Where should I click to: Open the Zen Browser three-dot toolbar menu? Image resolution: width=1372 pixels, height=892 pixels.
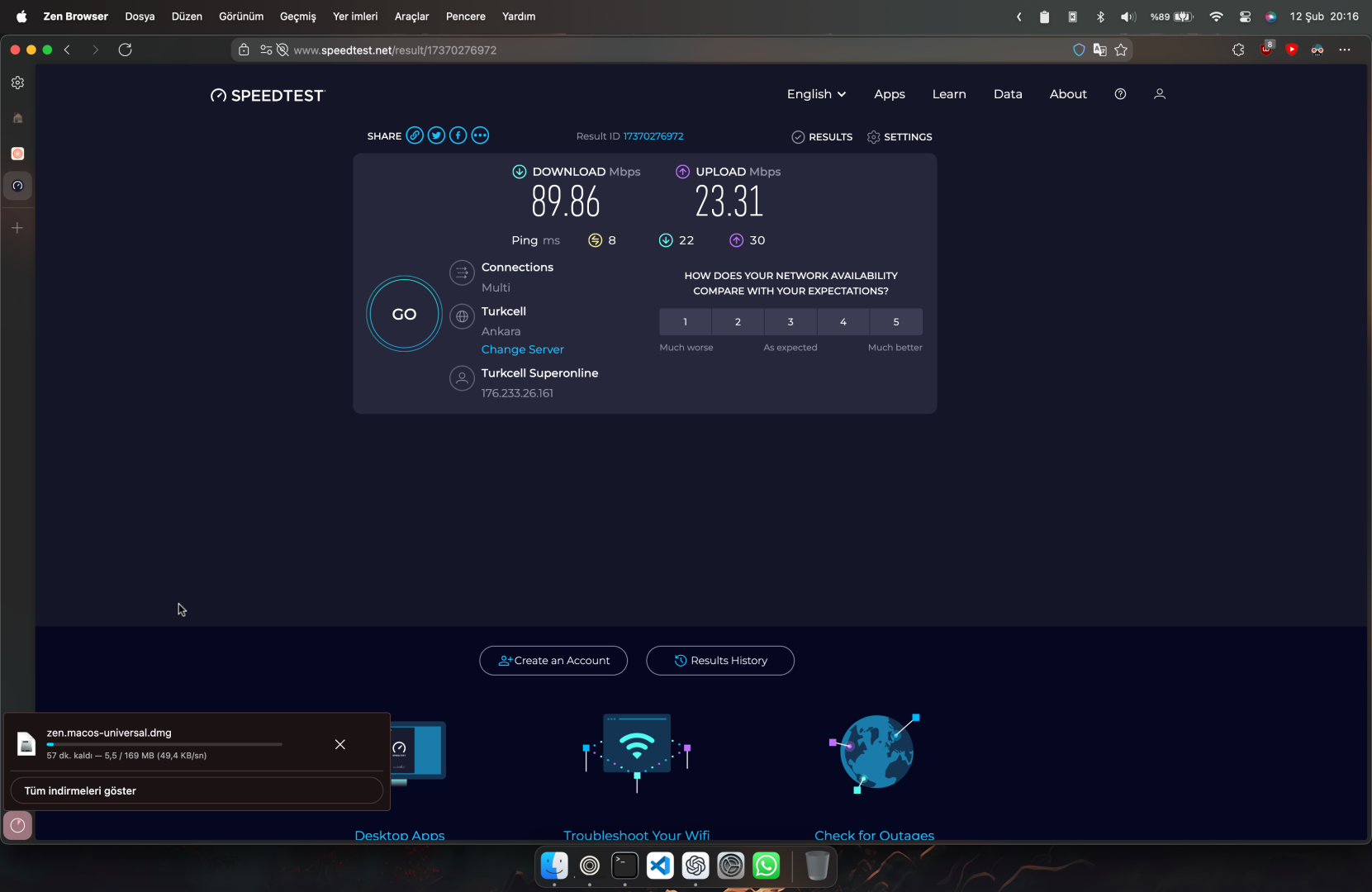[1345, 50]
